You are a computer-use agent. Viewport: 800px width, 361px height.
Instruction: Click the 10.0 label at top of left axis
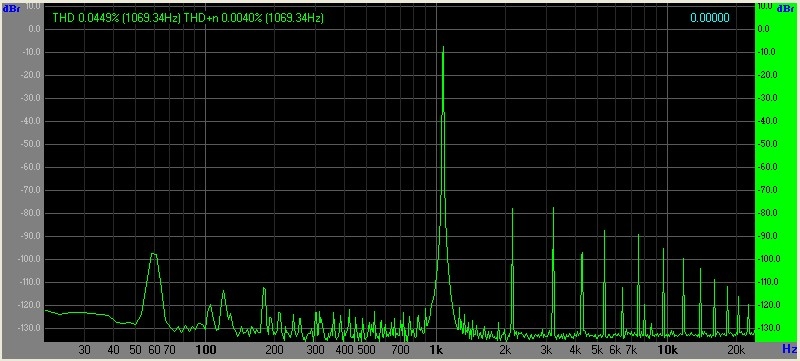tap(32, 6)
